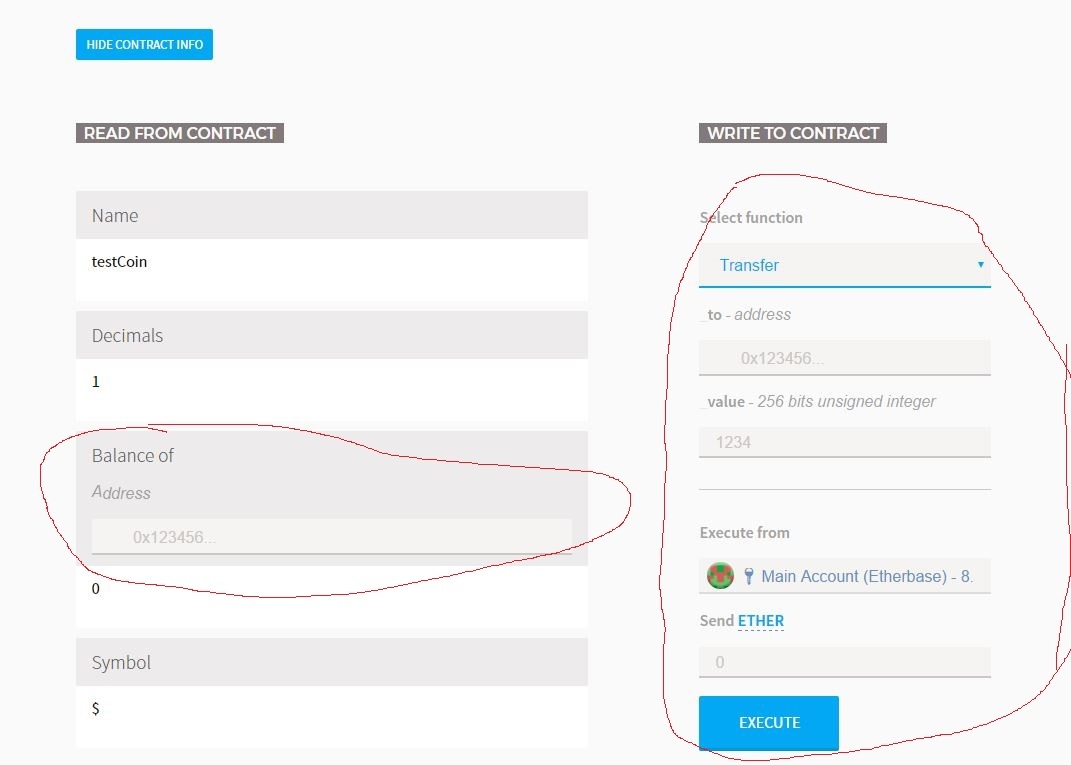The image size is (1071, 765).
Task: Focus the Balance of address field
Action: [x=332, y=537]
